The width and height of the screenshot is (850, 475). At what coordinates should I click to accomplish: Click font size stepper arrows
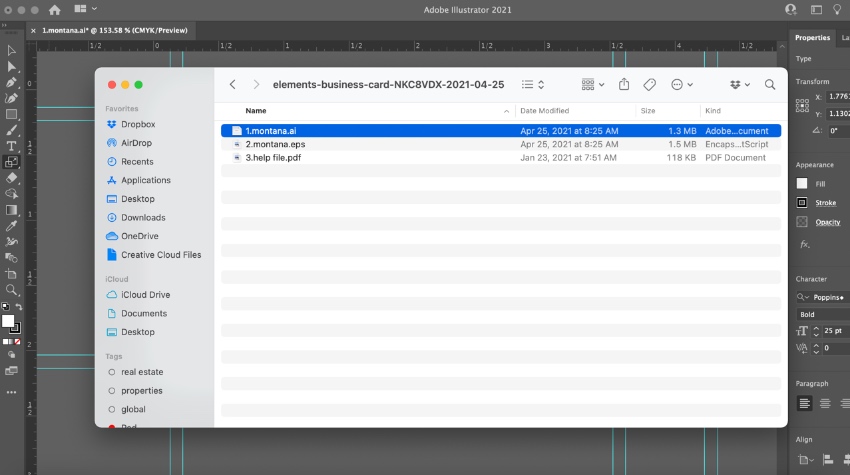(816, 331)
